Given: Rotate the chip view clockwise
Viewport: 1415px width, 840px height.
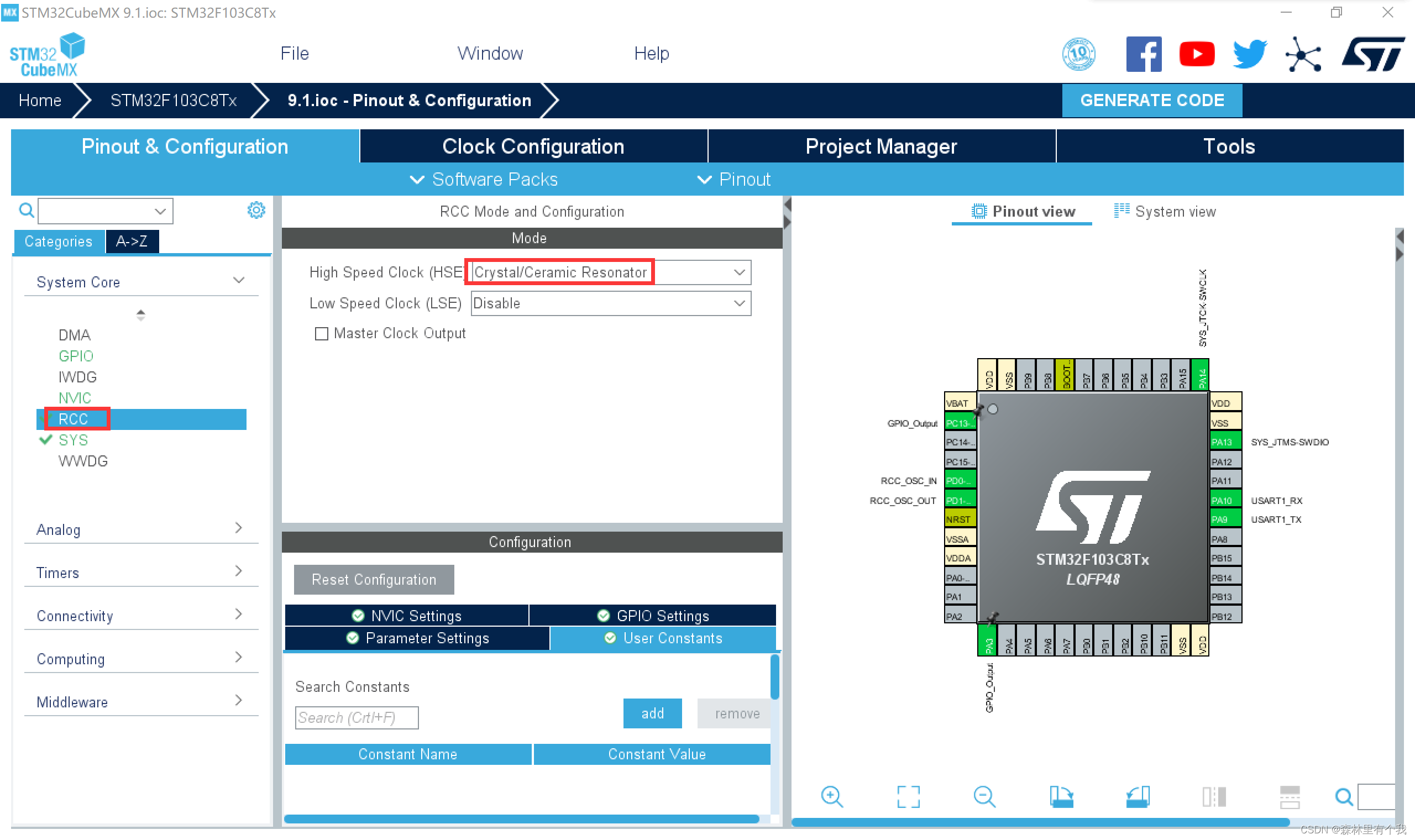Looking at the screenshot, I should click(x=1061, y=796).
